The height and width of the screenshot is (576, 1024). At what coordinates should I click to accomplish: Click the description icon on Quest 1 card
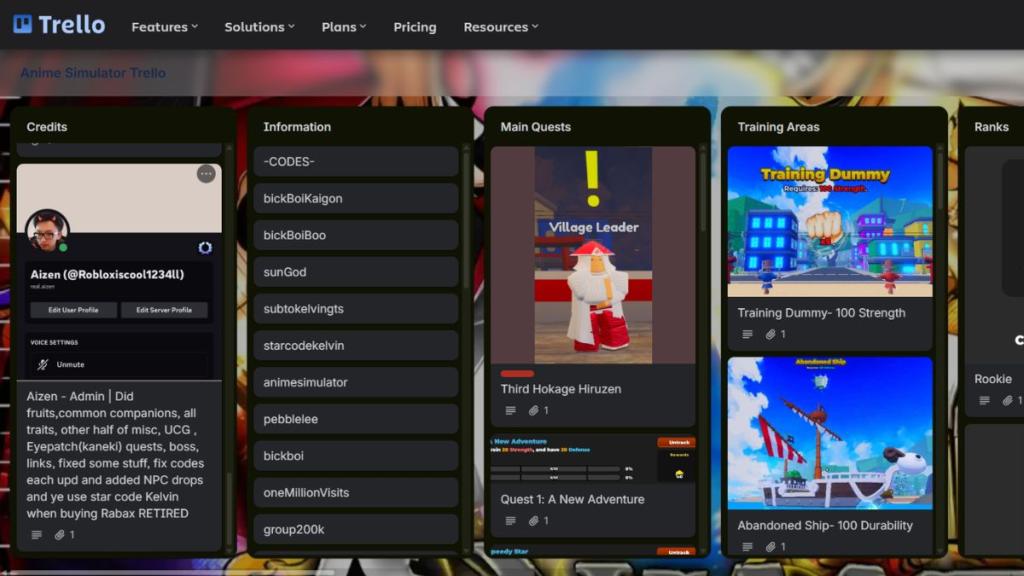512,520
